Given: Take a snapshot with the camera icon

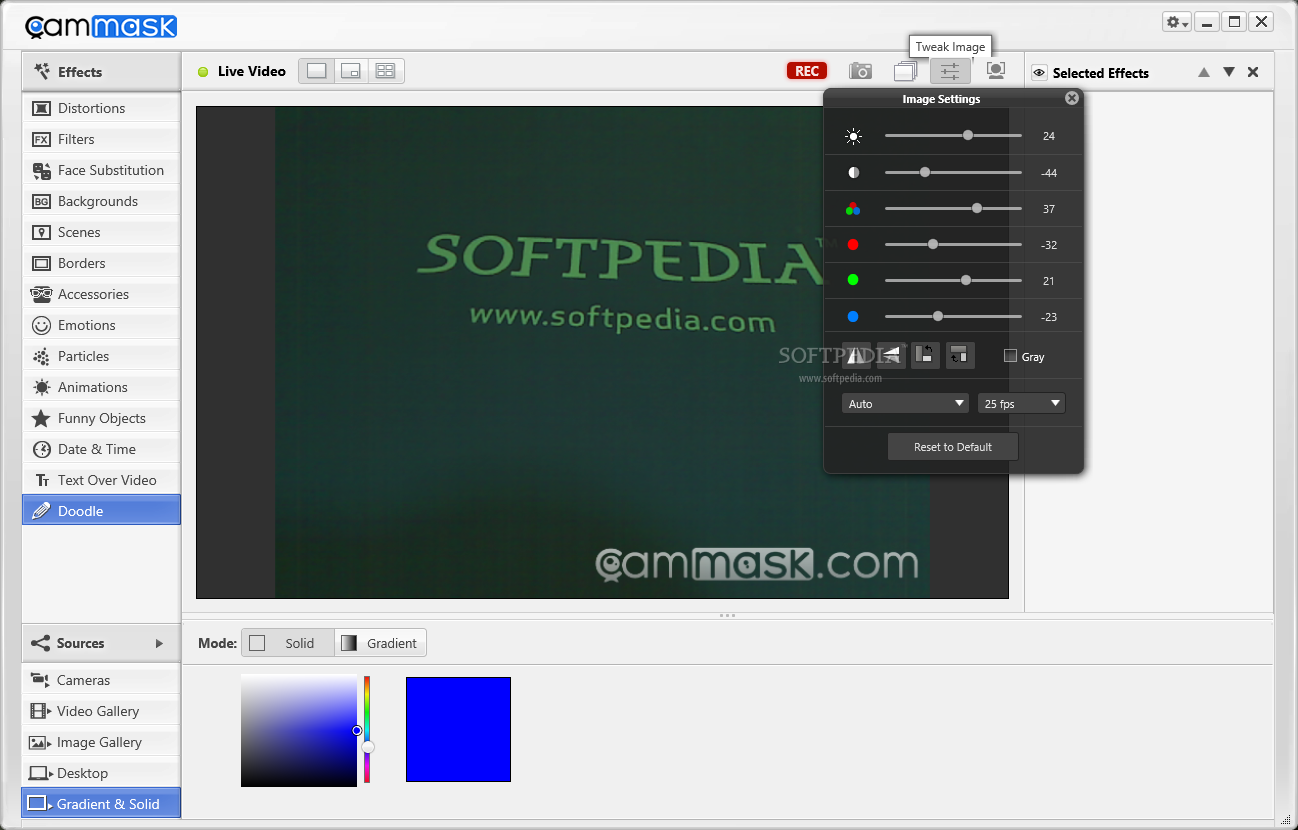Looking at the screenshot, I should [x=860, y=71].
